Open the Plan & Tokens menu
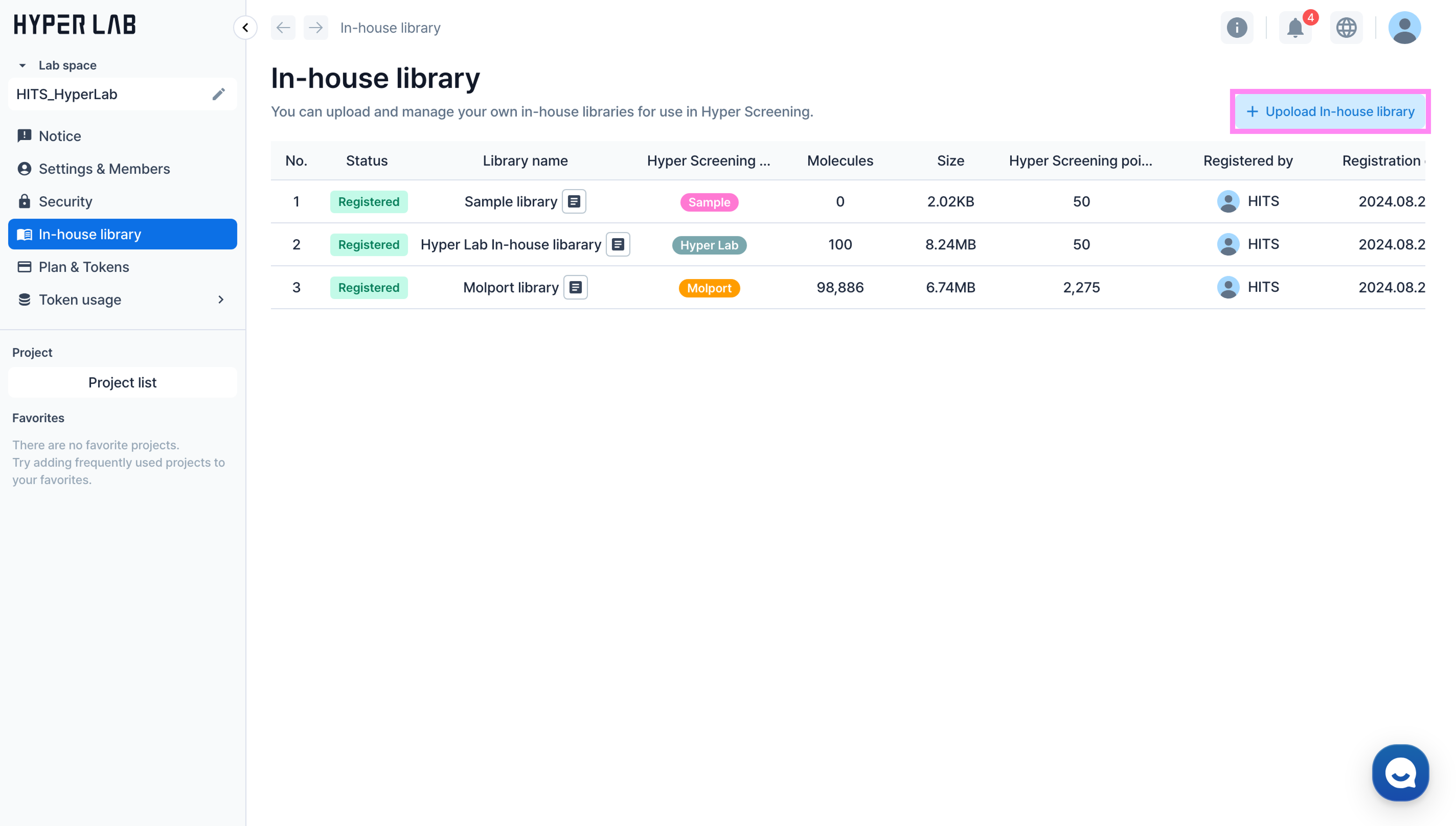Screen dimensions: 1456x826 point(84,267)
